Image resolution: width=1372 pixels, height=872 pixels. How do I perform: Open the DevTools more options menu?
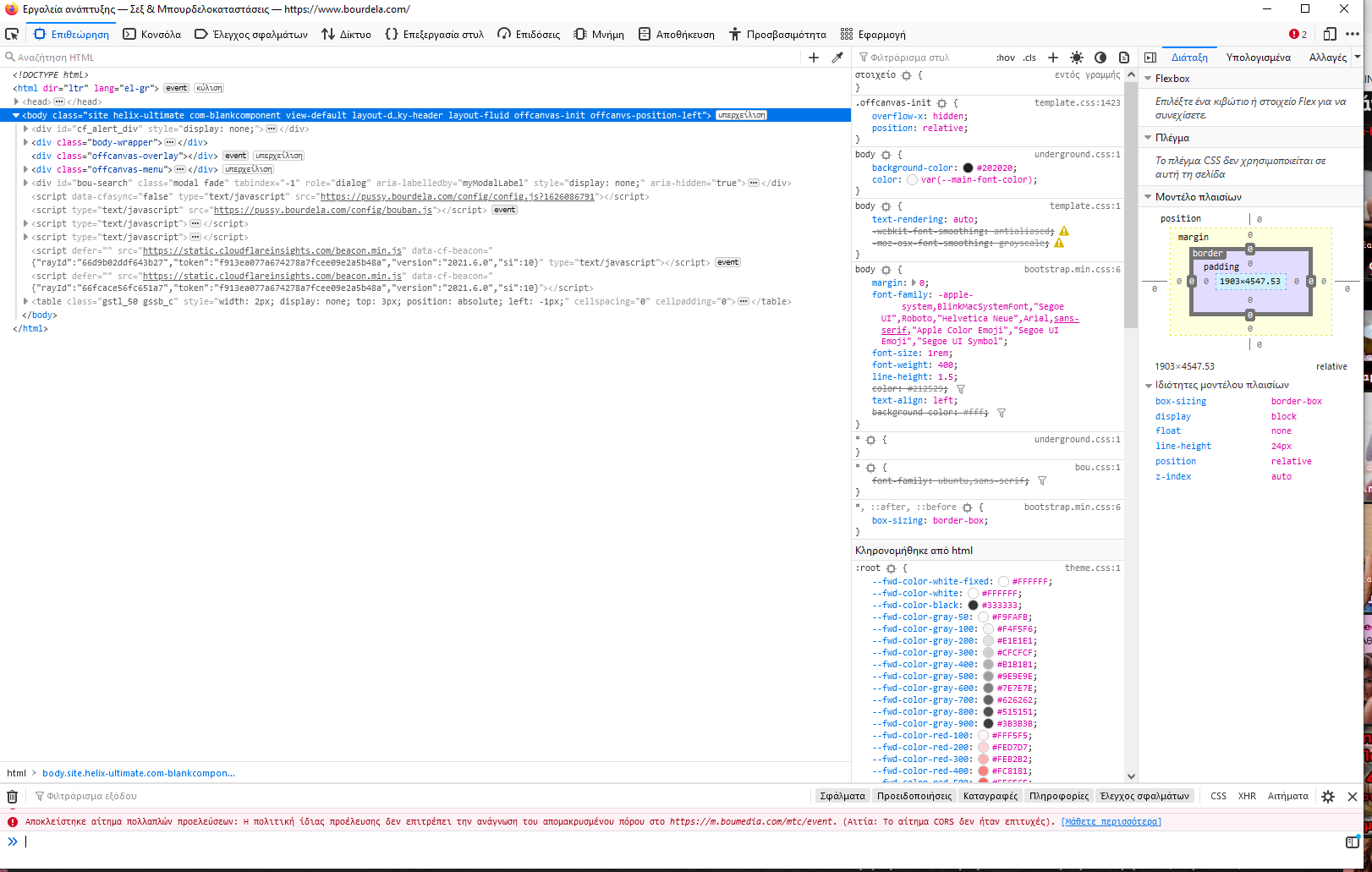[1353, 35]
